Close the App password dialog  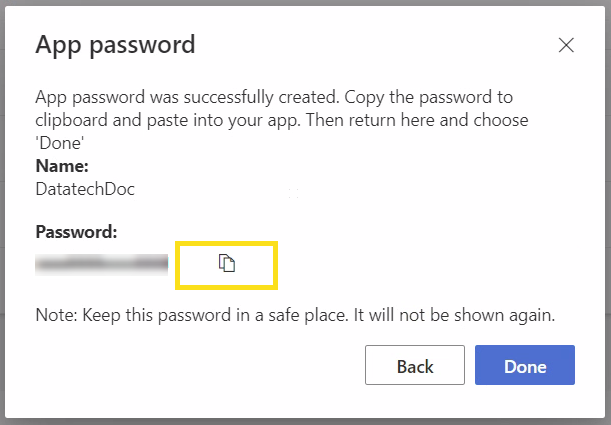[x=566, y=45]
